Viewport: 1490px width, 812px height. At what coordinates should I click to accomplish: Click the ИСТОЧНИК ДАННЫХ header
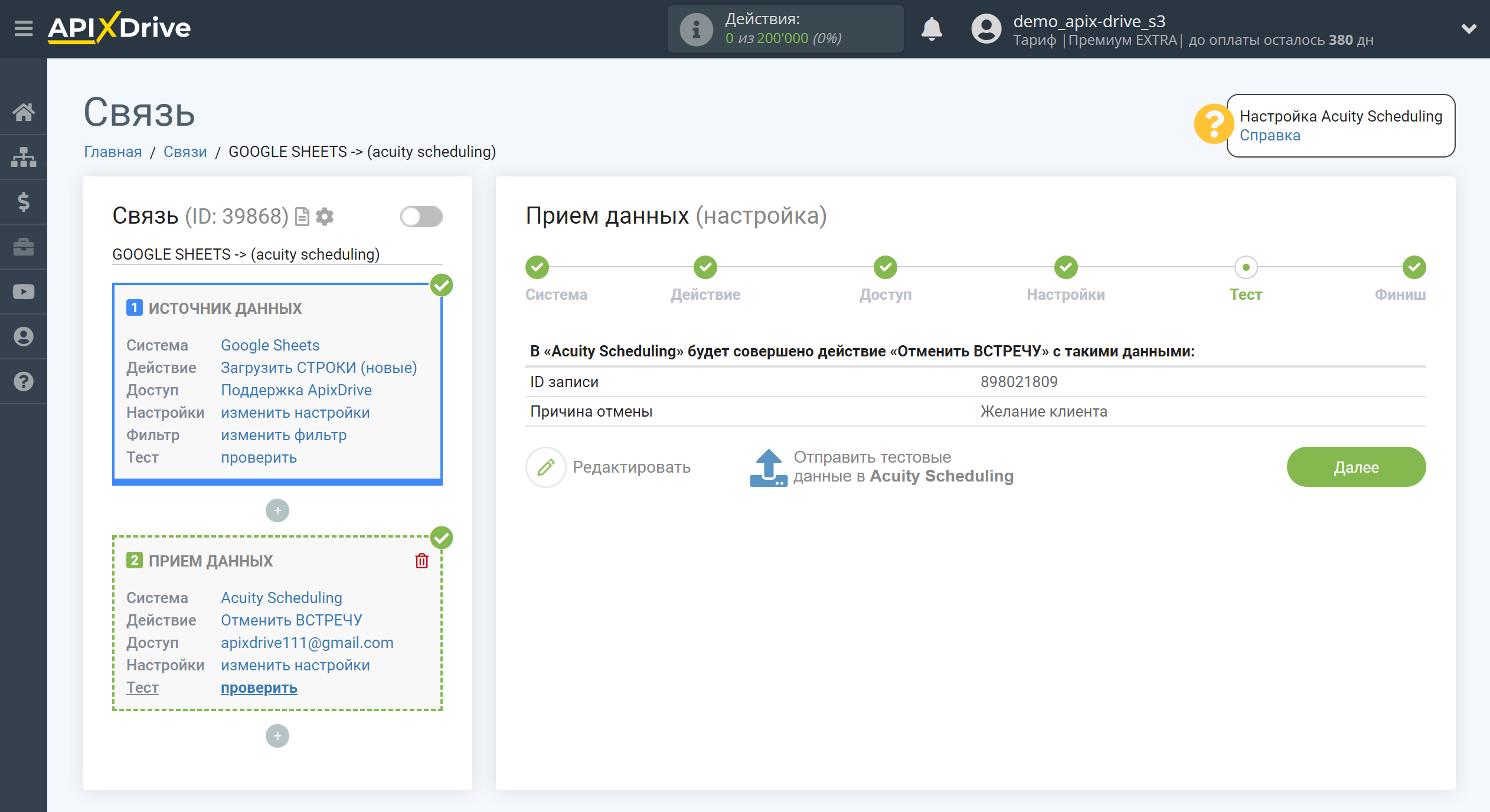coord(225,308)
